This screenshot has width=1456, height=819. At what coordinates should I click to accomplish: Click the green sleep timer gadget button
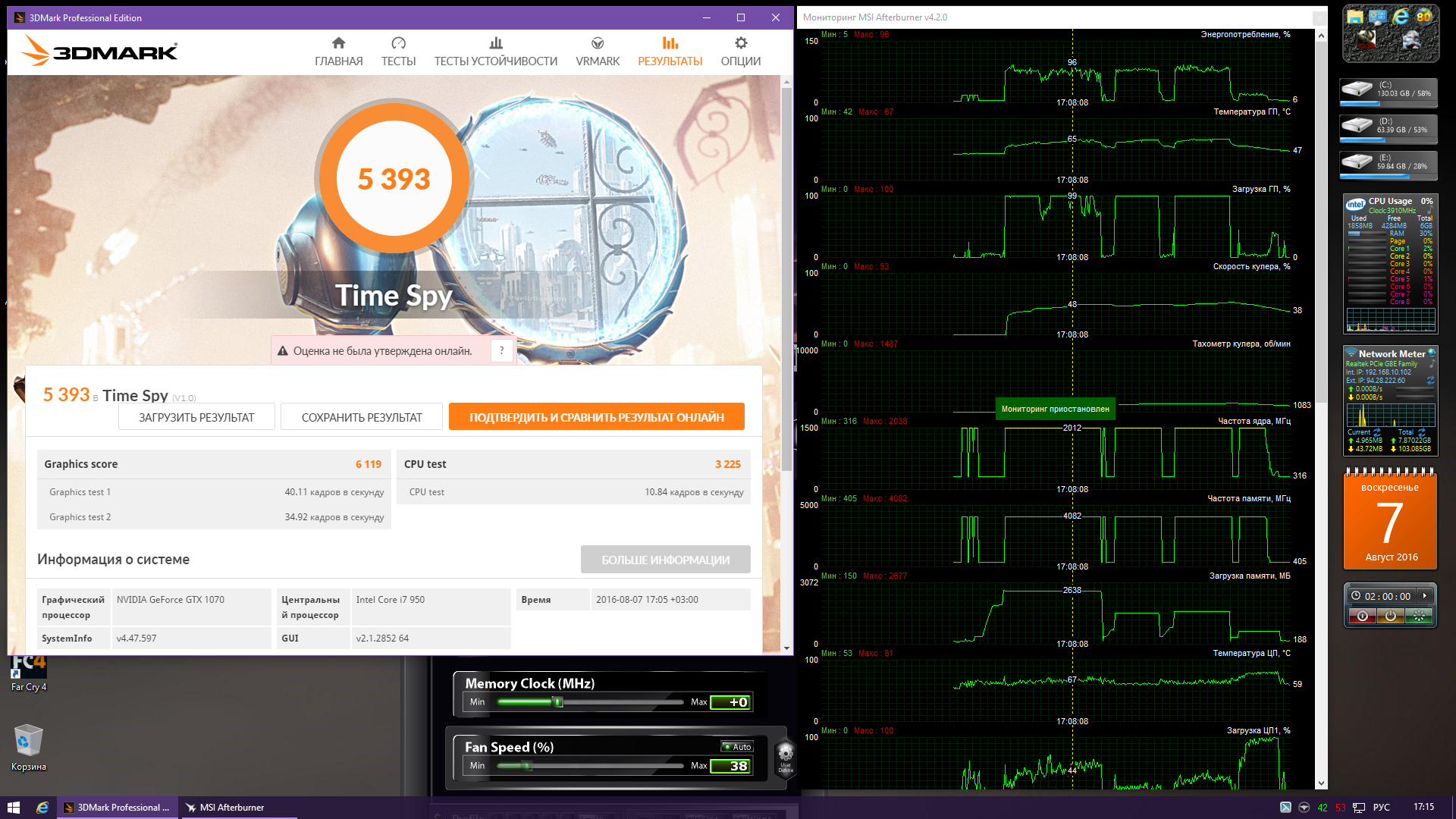click(1418, 617)
